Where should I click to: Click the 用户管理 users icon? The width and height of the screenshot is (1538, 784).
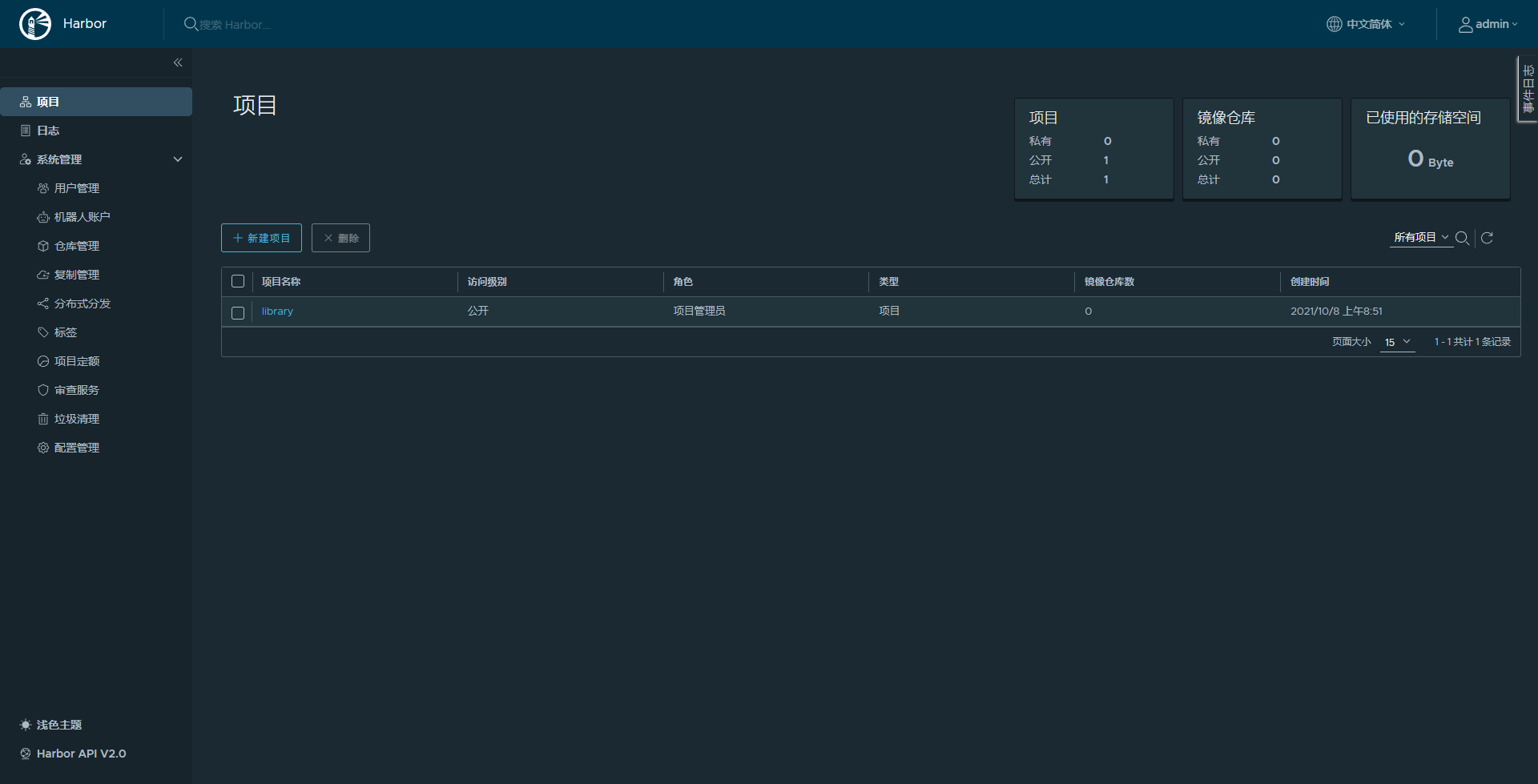(43, 188)
